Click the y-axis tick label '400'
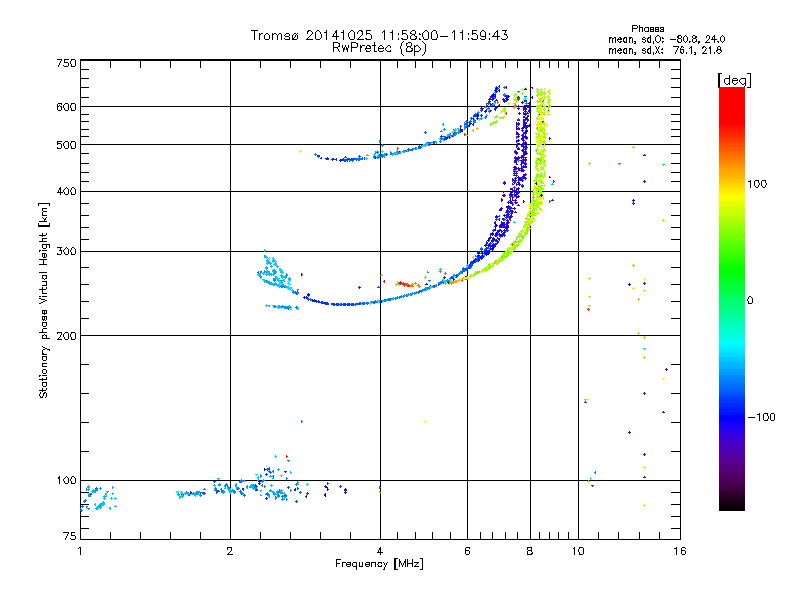The image size is (800, 600). tap(67, 191)
